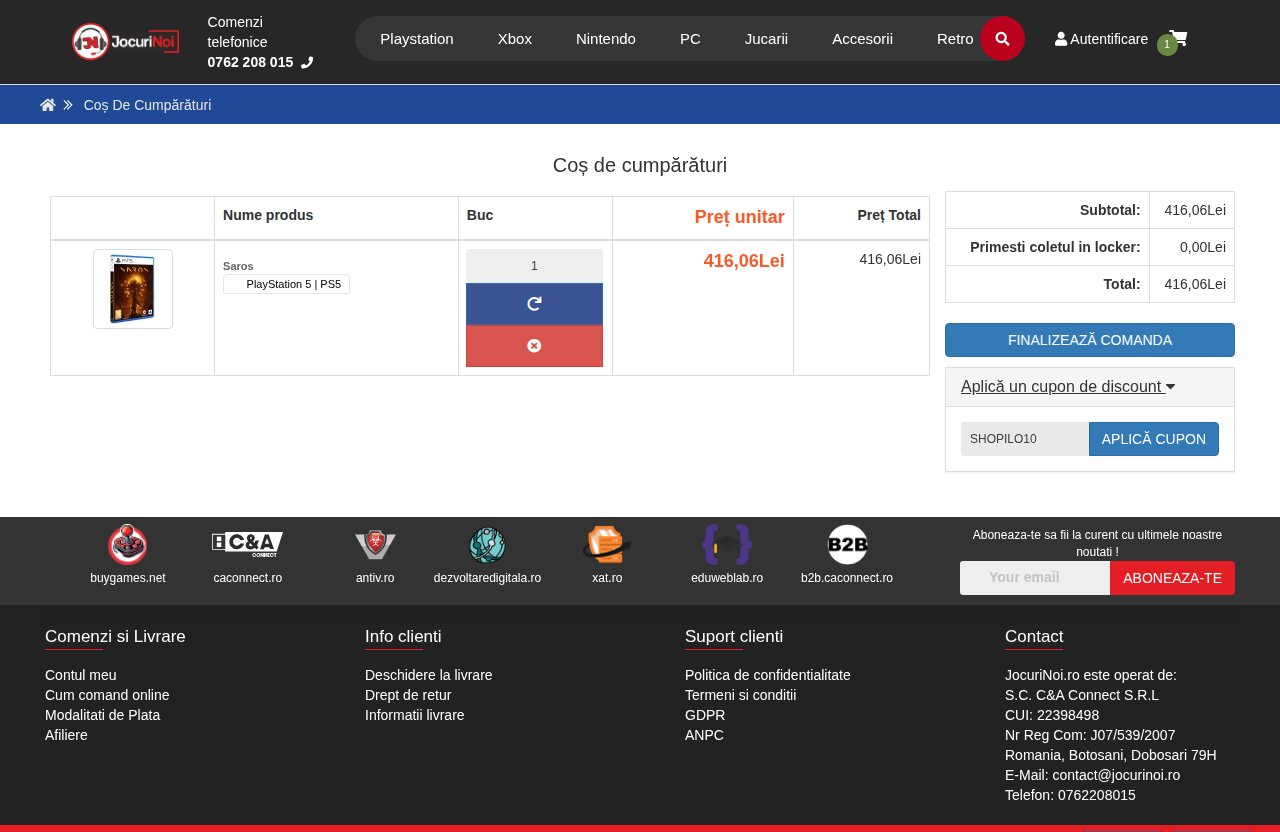Click Autentificare to log in
This screenshot has height=832, width=1280.
click(1101, 39)
